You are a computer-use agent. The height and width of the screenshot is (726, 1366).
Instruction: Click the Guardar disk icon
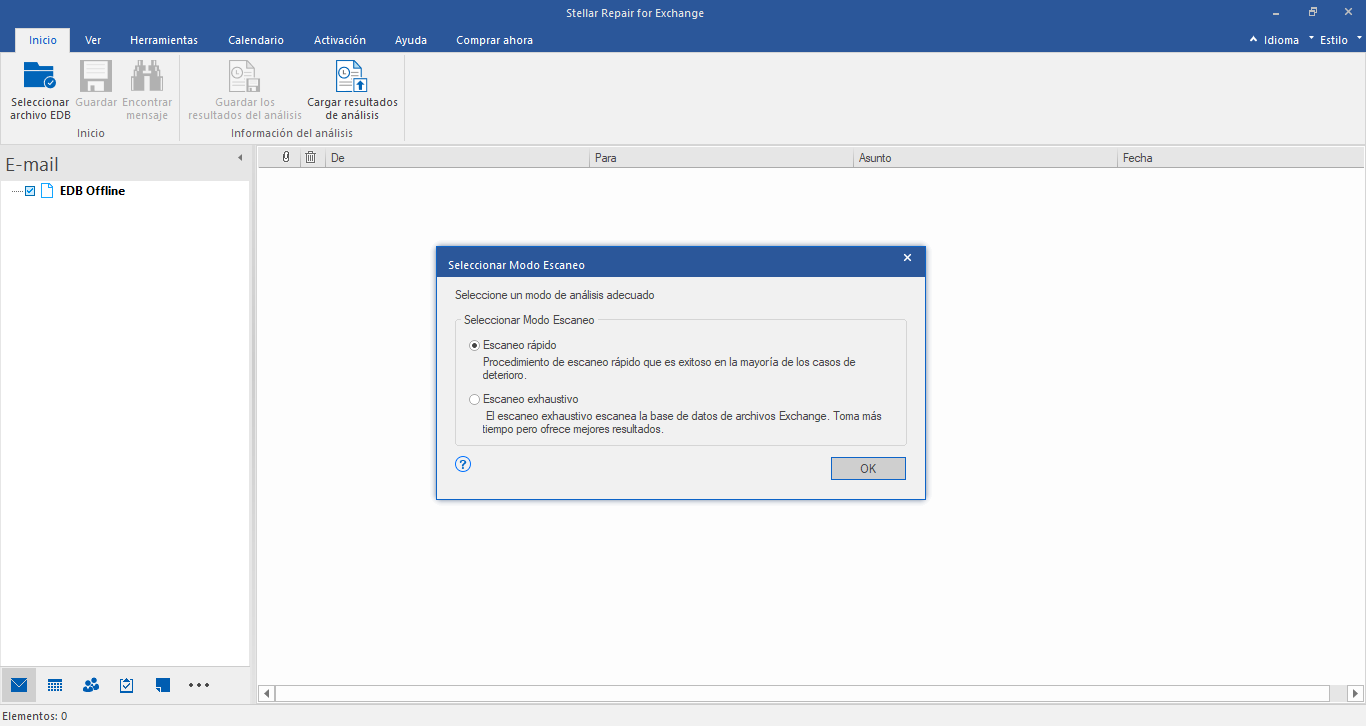pos(96,76)
